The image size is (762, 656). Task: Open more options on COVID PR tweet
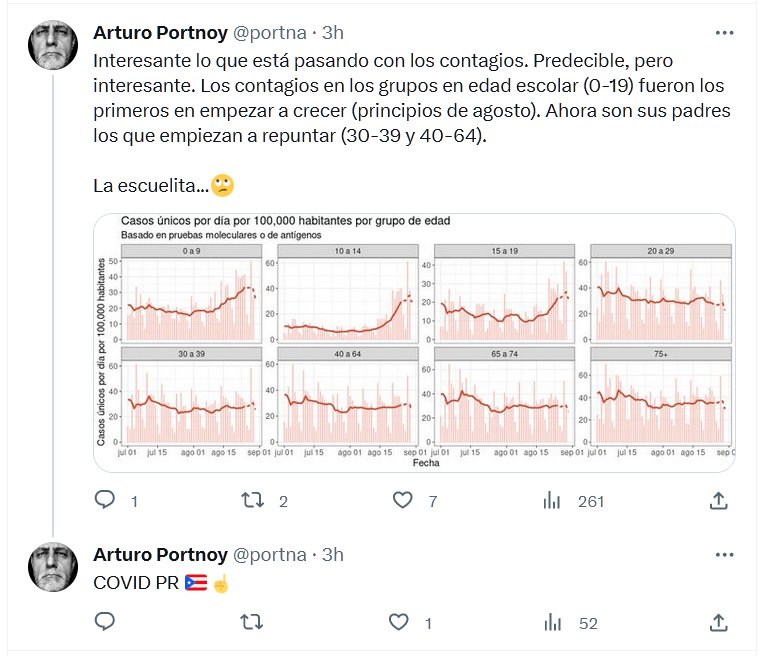click(724, 554)
